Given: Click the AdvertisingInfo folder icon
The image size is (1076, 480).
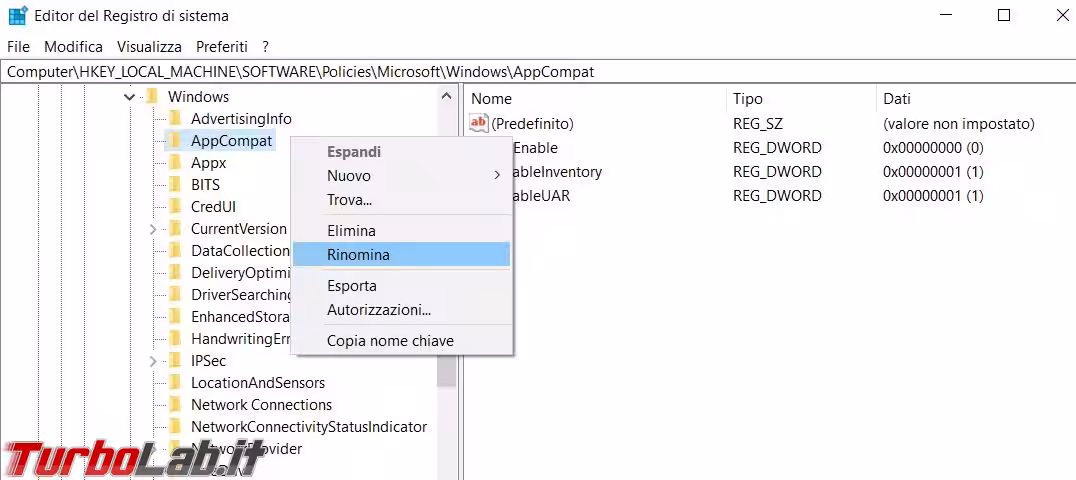Looking at the screenshot, I should pos(176,119).
